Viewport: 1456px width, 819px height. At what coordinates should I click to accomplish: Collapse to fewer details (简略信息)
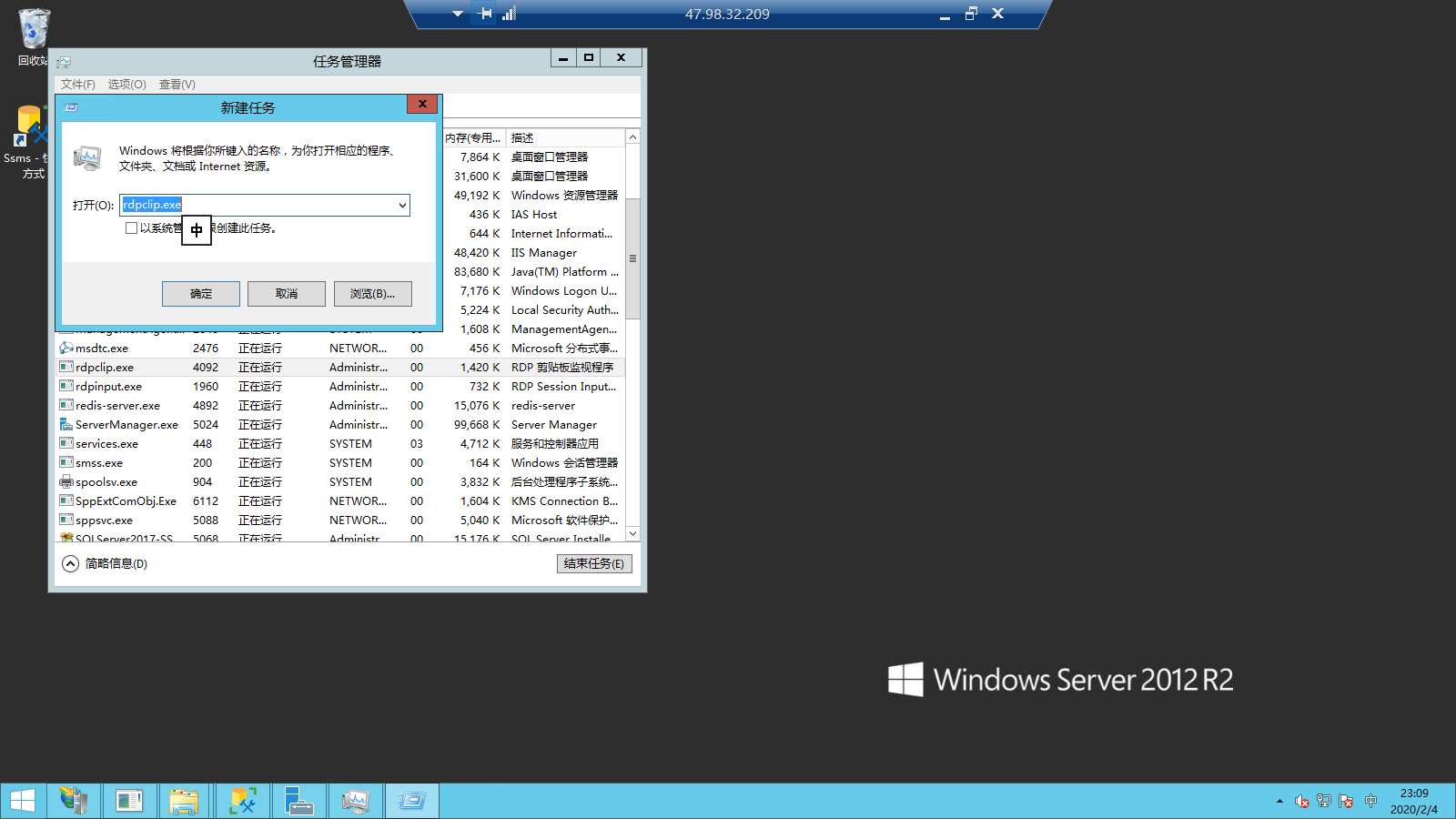point(105,564)
